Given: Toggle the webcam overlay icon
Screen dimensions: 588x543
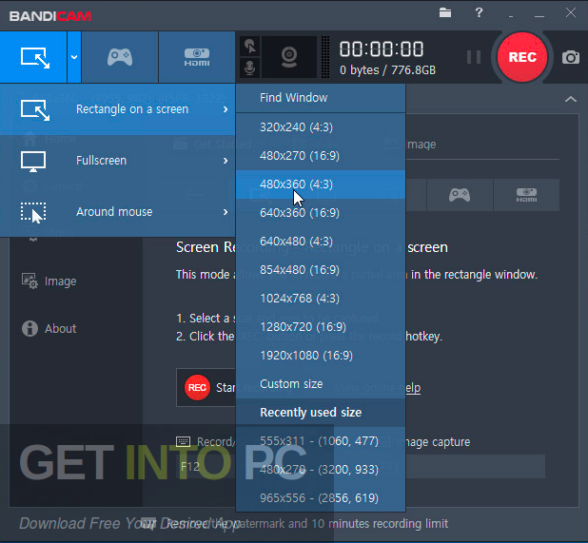Looking at the screenshot, I should tap(289, 57).
